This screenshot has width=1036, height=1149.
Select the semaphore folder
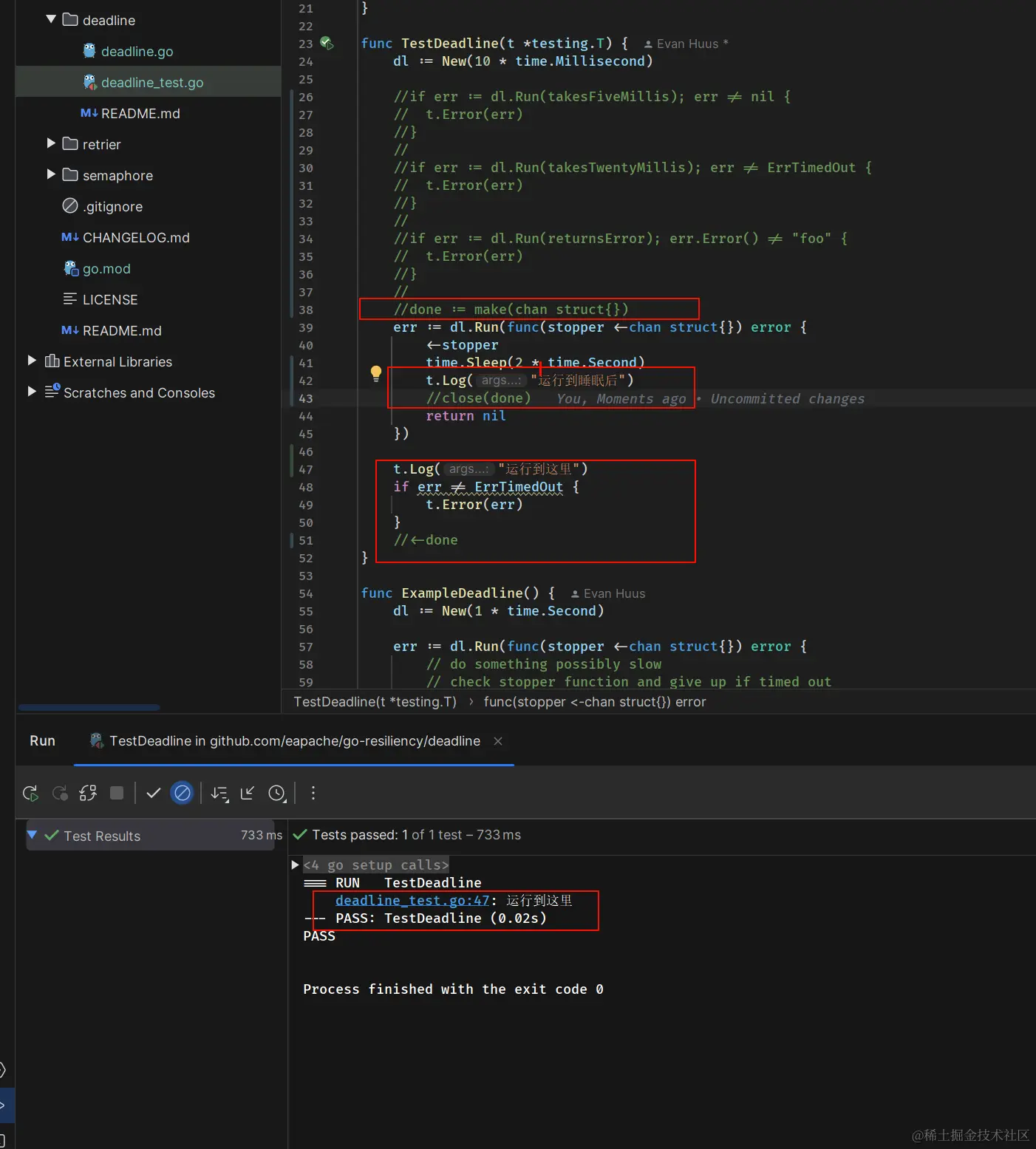pos(118,175)
